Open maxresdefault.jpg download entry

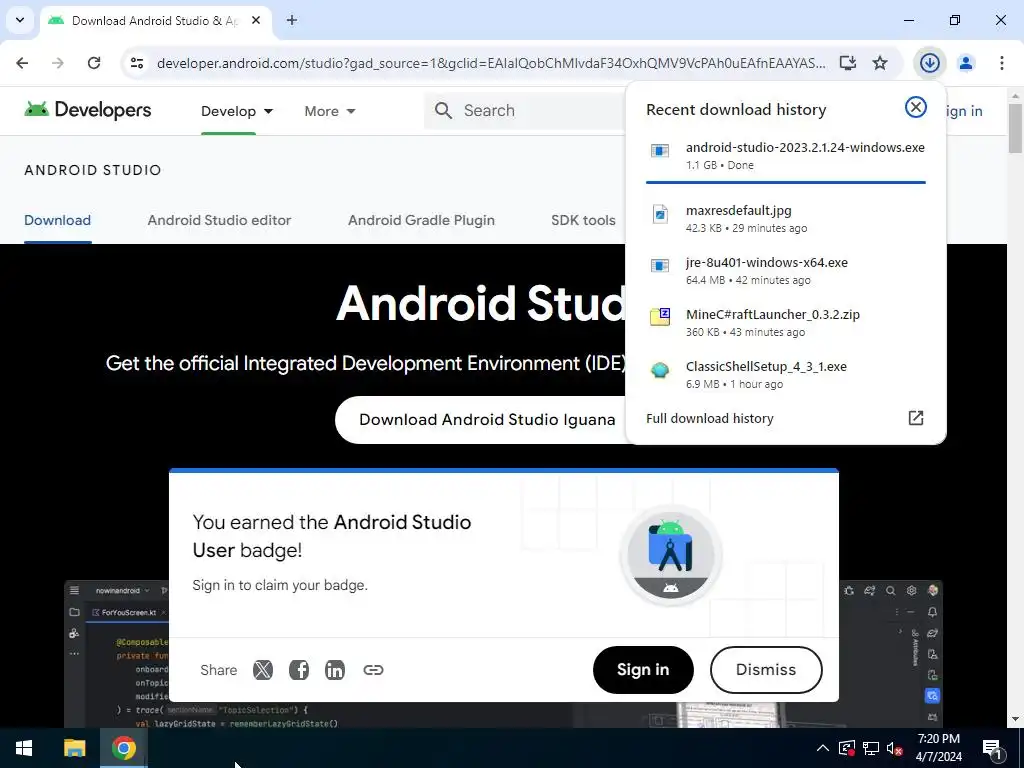coord(786,219)
